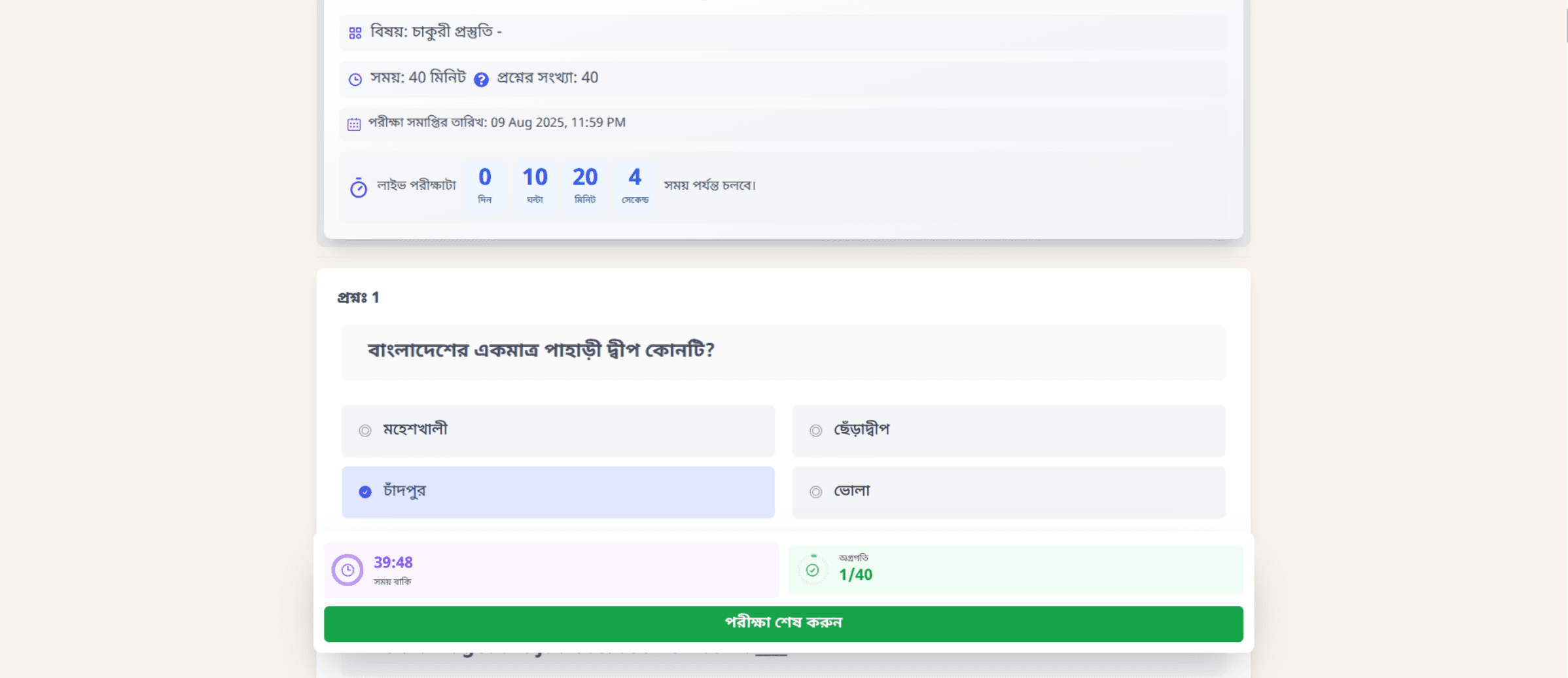Click the calendar icon beside পরীক্ষা সমাপ্তির তারিখ
Viewport: 1568px width, 678px height.
(x=353, y=122)
